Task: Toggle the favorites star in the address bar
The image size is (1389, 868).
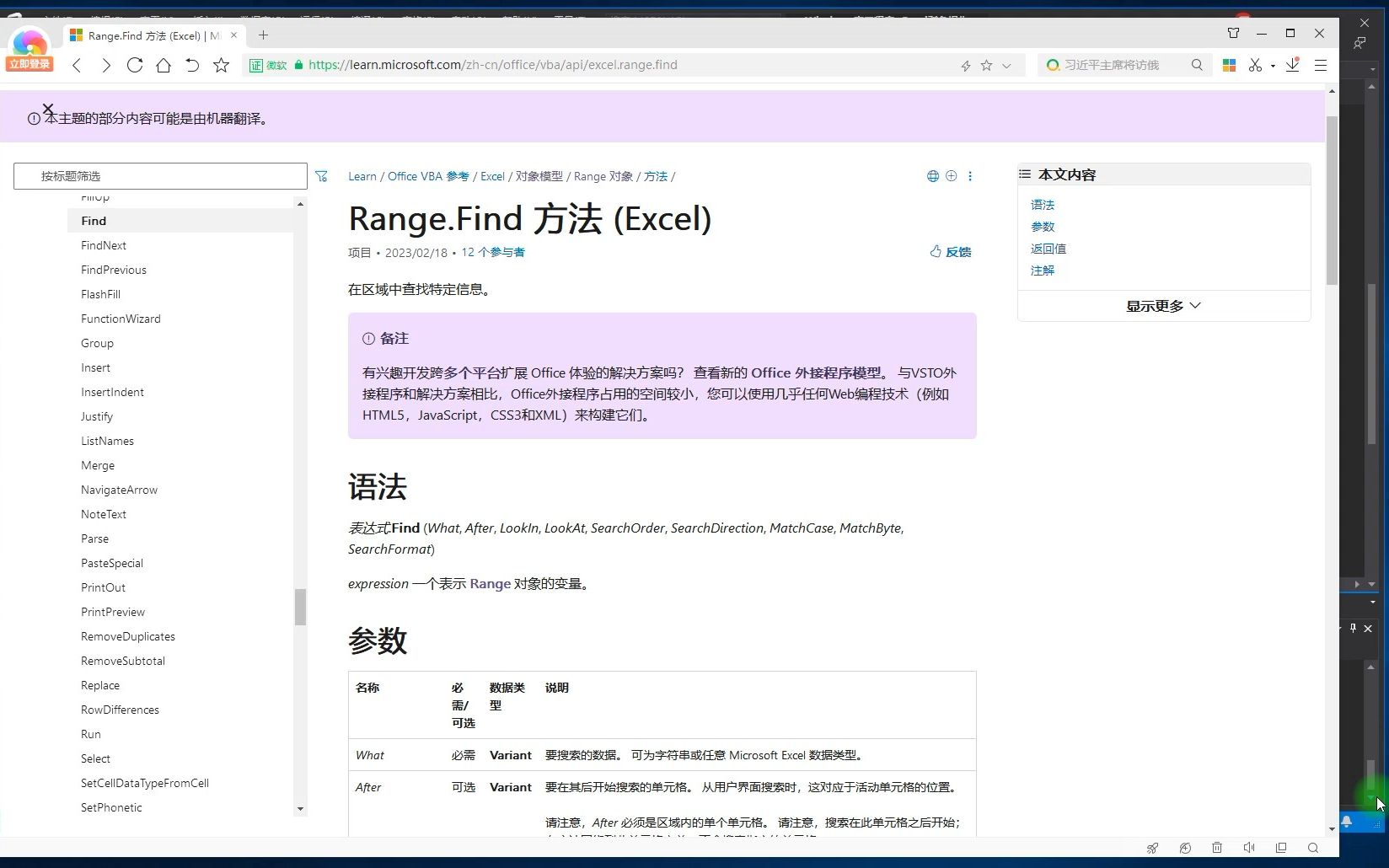Action: pos(985,65)
